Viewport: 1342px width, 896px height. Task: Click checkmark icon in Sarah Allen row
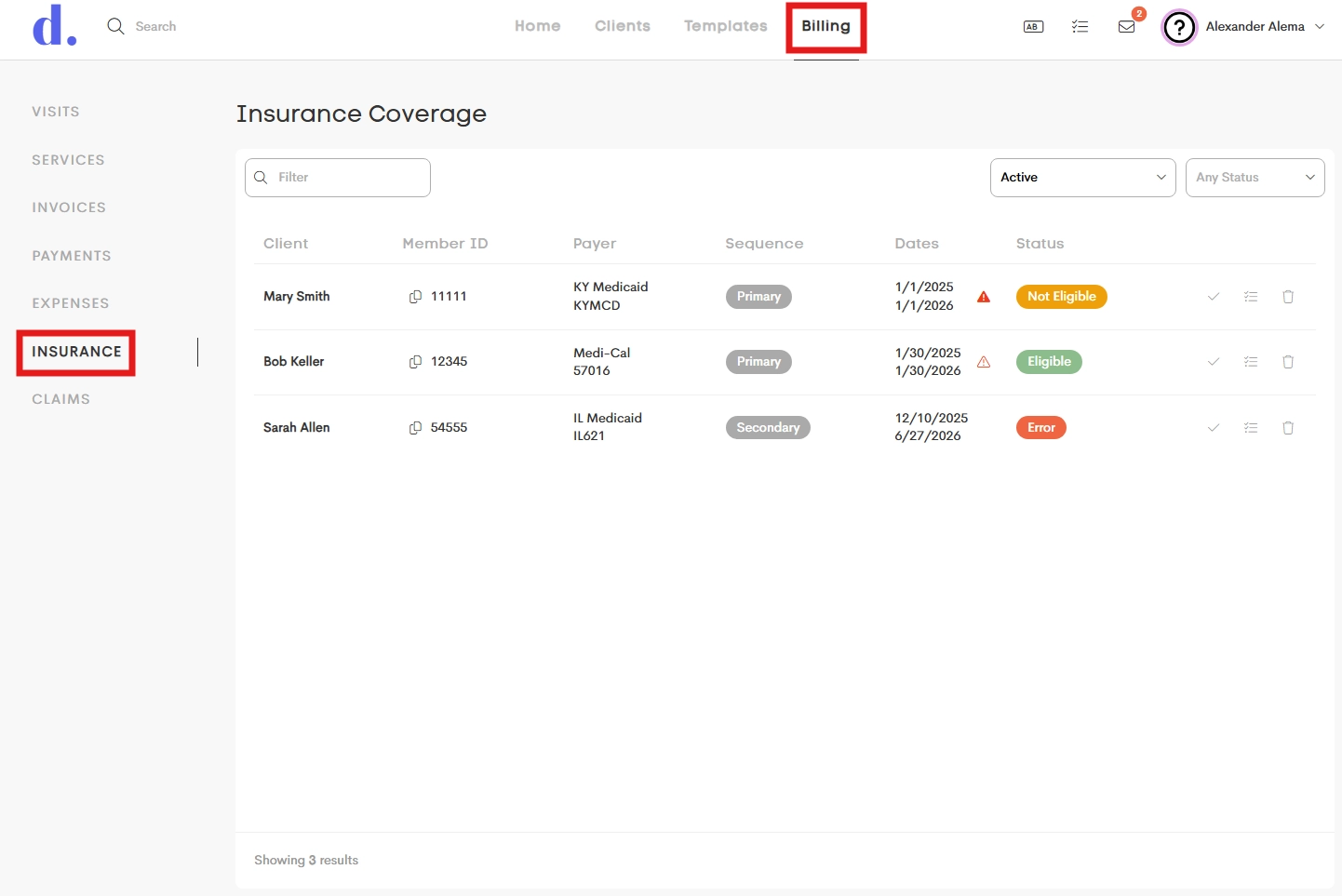(x=1214, y=428)
